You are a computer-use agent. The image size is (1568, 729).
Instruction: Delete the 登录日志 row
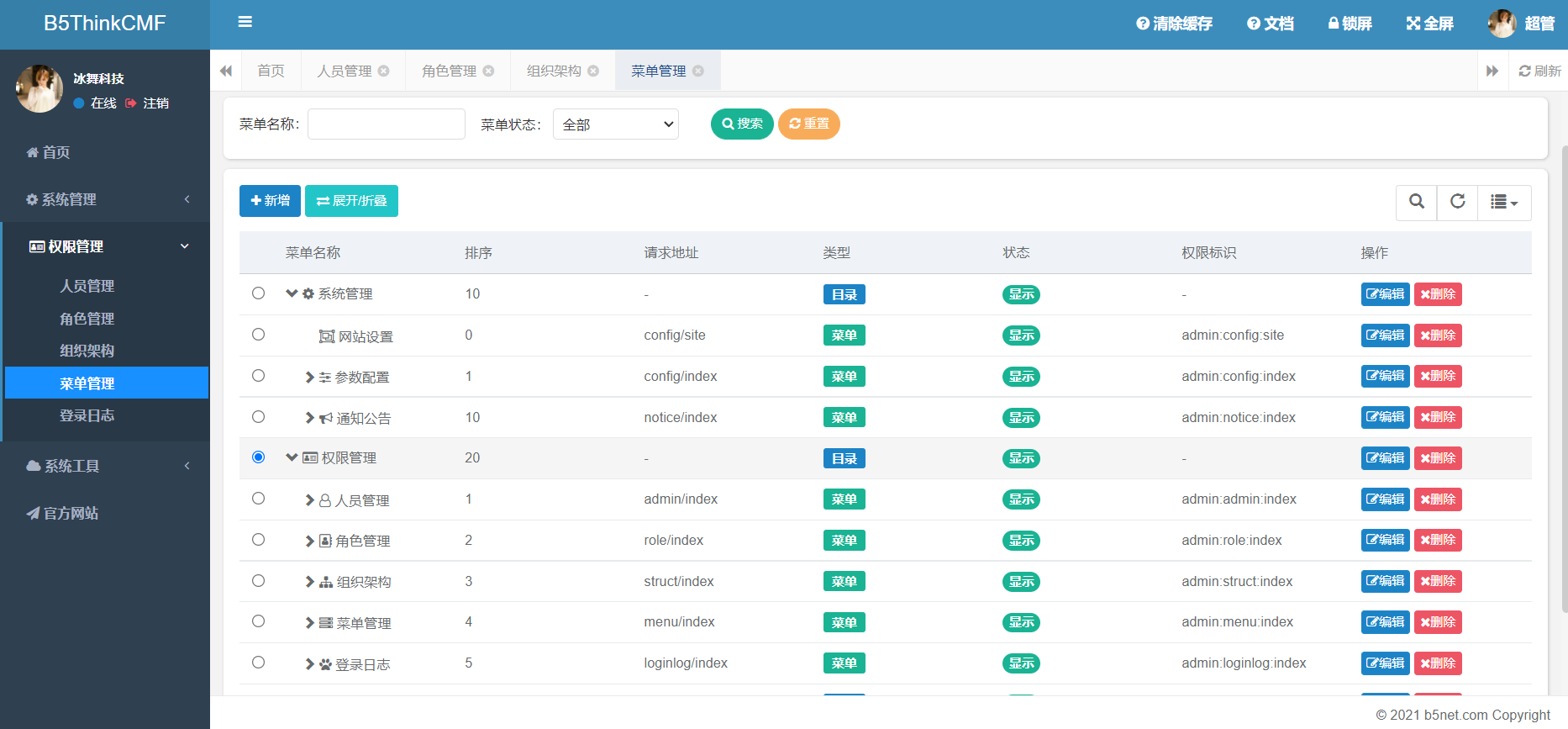click(x=1438, y=663)
